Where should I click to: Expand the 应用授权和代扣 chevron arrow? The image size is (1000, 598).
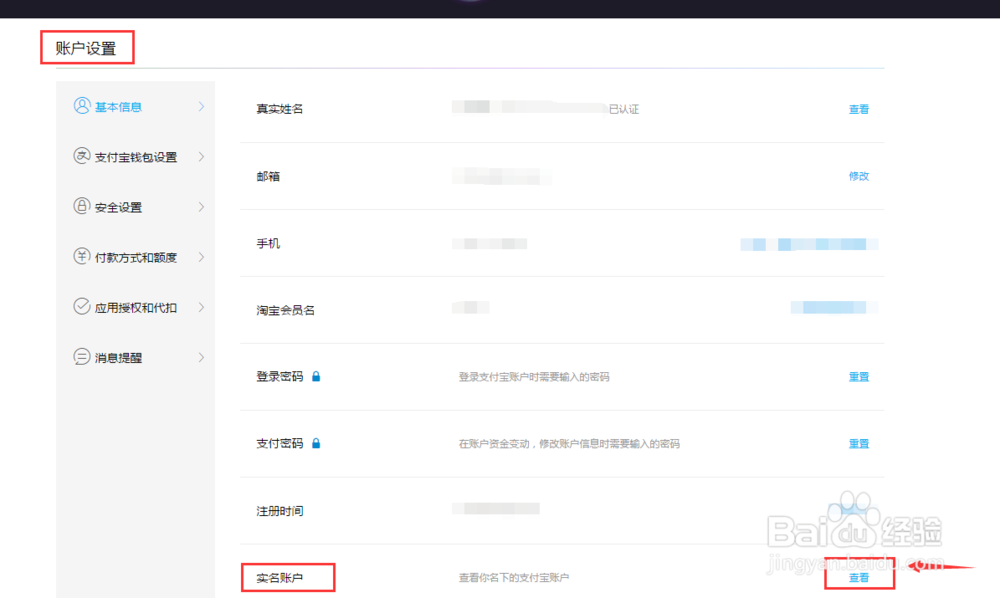(202, 307)
